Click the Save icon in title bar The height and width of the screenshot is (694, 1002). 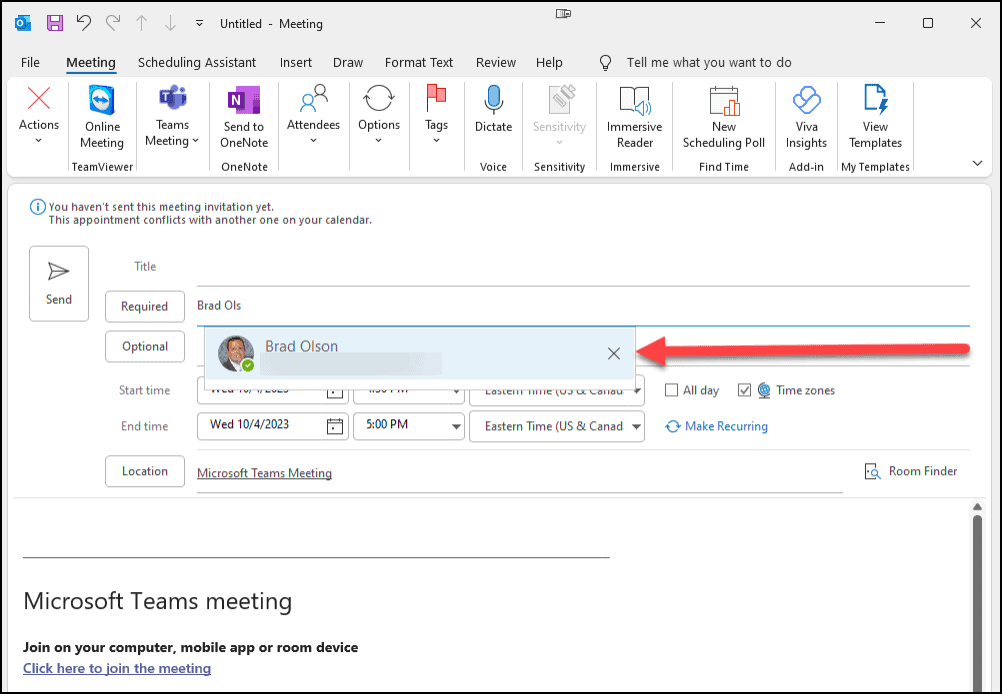pyautogui.click(x=55, y=24)
